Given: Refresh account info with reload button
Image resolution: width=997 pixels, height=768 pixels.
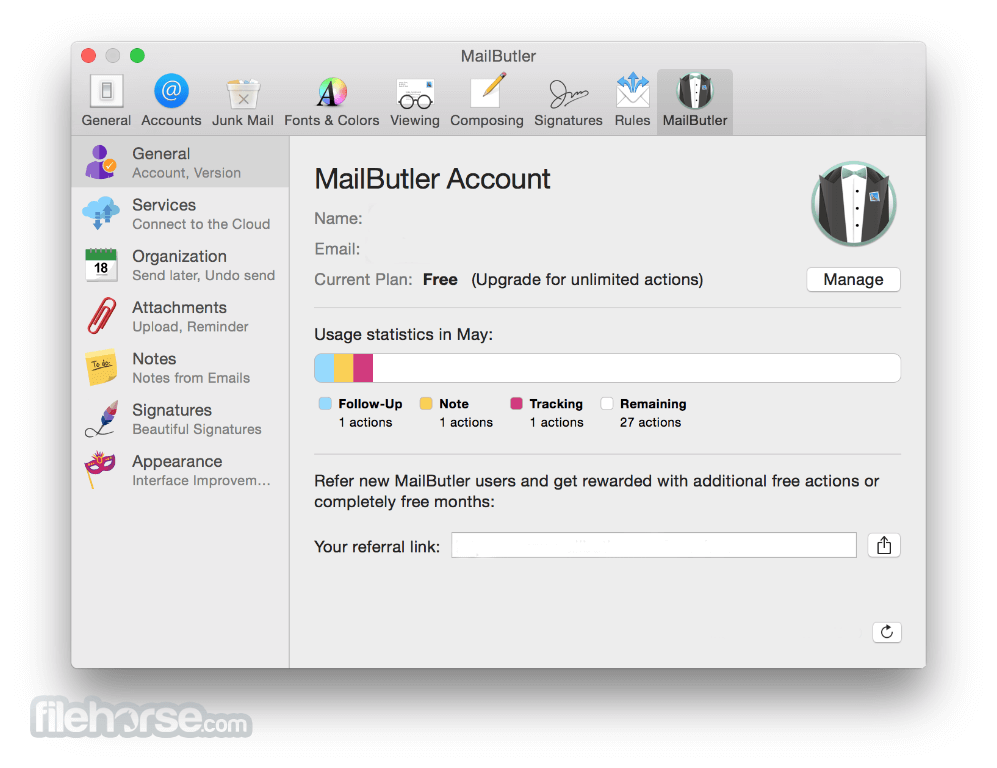Looking at the screenshot, I should [886, 632].
